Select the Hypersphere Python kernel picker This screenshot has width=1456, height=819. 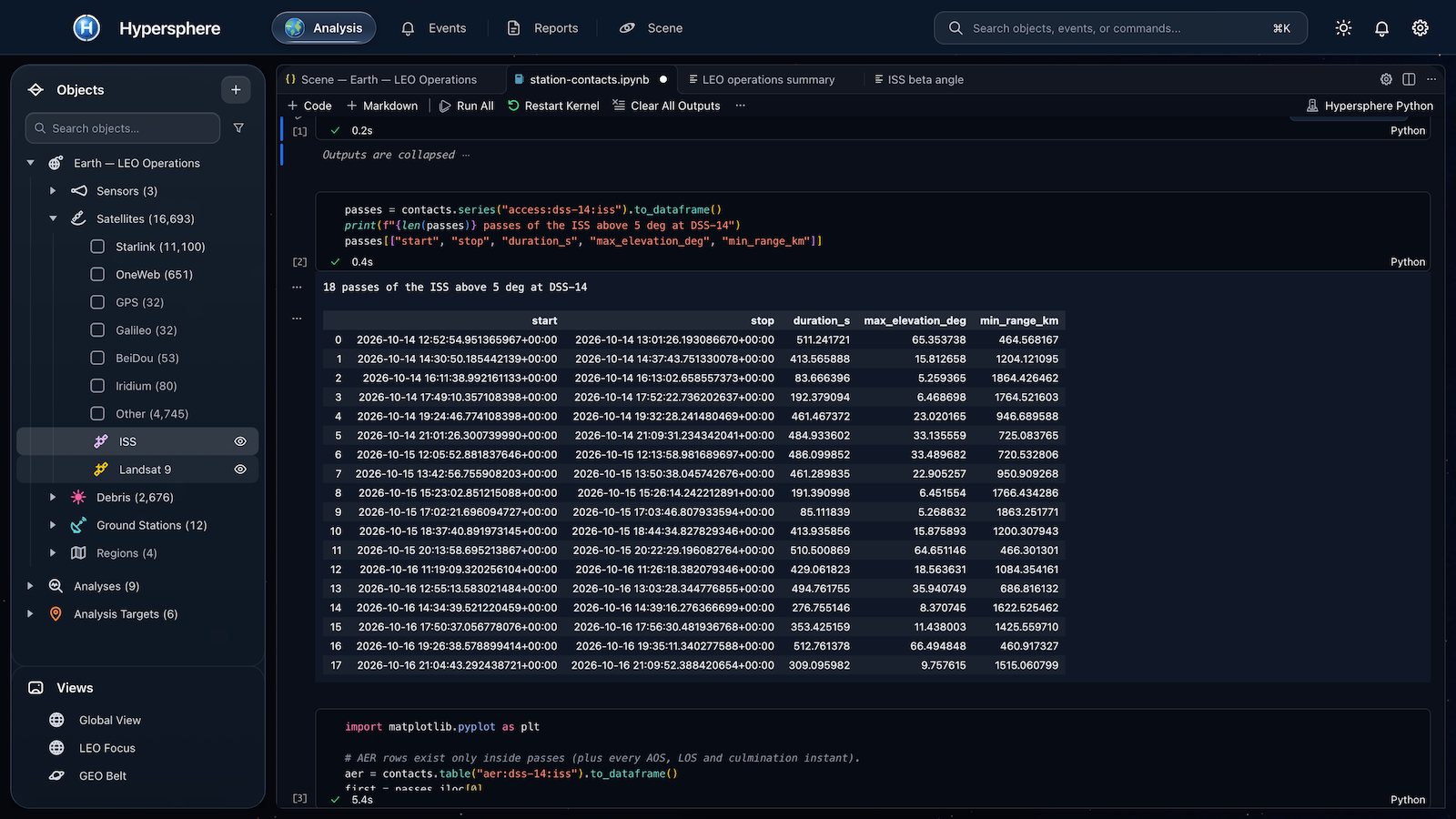click(x=1370, y=106)
